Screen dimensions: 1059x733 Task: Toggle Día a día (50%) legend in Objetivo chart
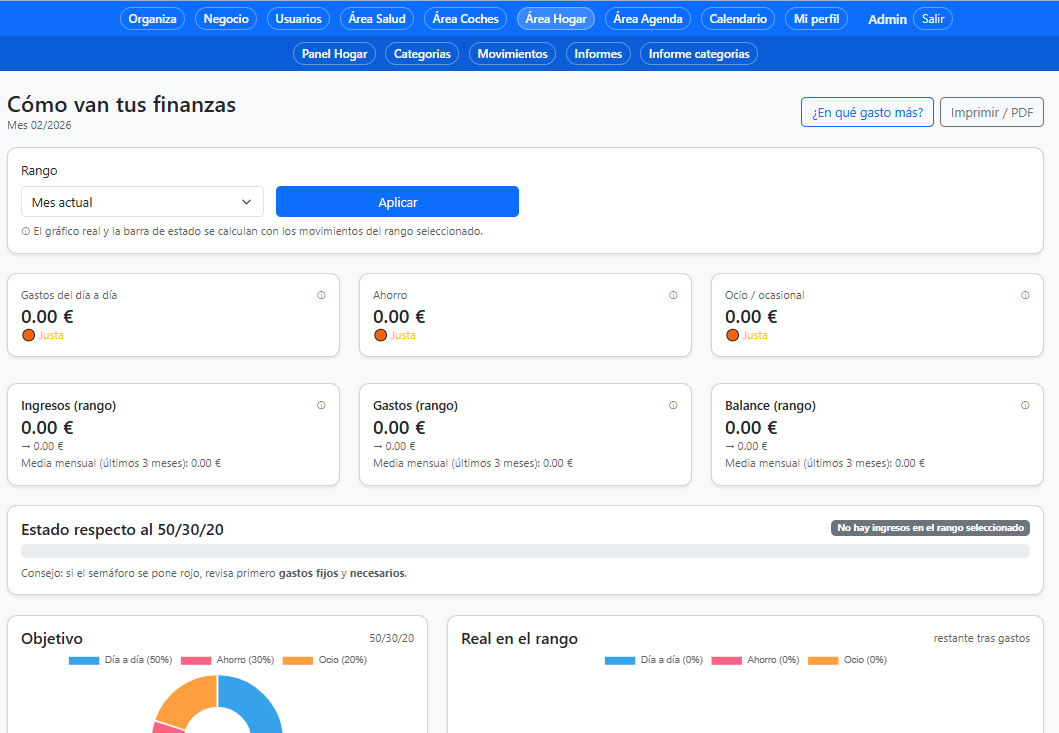[x=121, y=660]
